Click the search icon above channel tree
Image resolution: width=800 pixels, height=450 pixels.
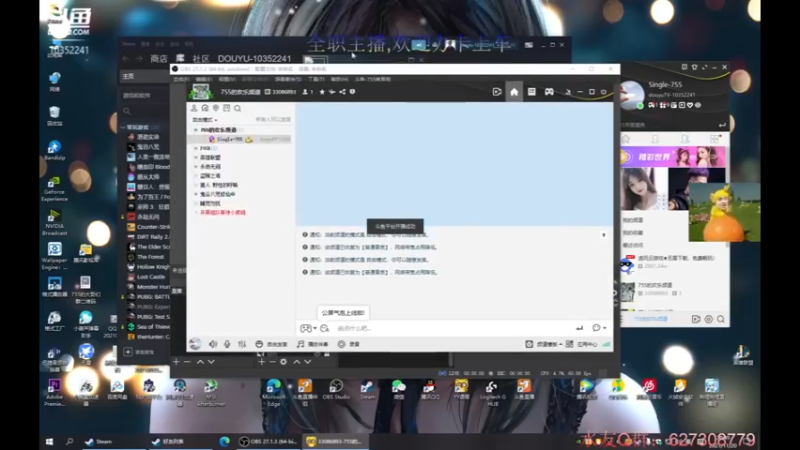click(x=237, y=108)
